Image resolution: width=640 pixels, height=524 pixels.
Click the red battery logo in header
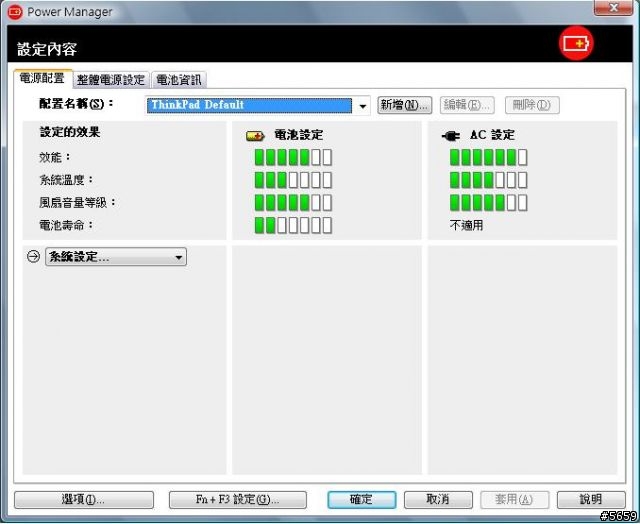coord(576,43)
